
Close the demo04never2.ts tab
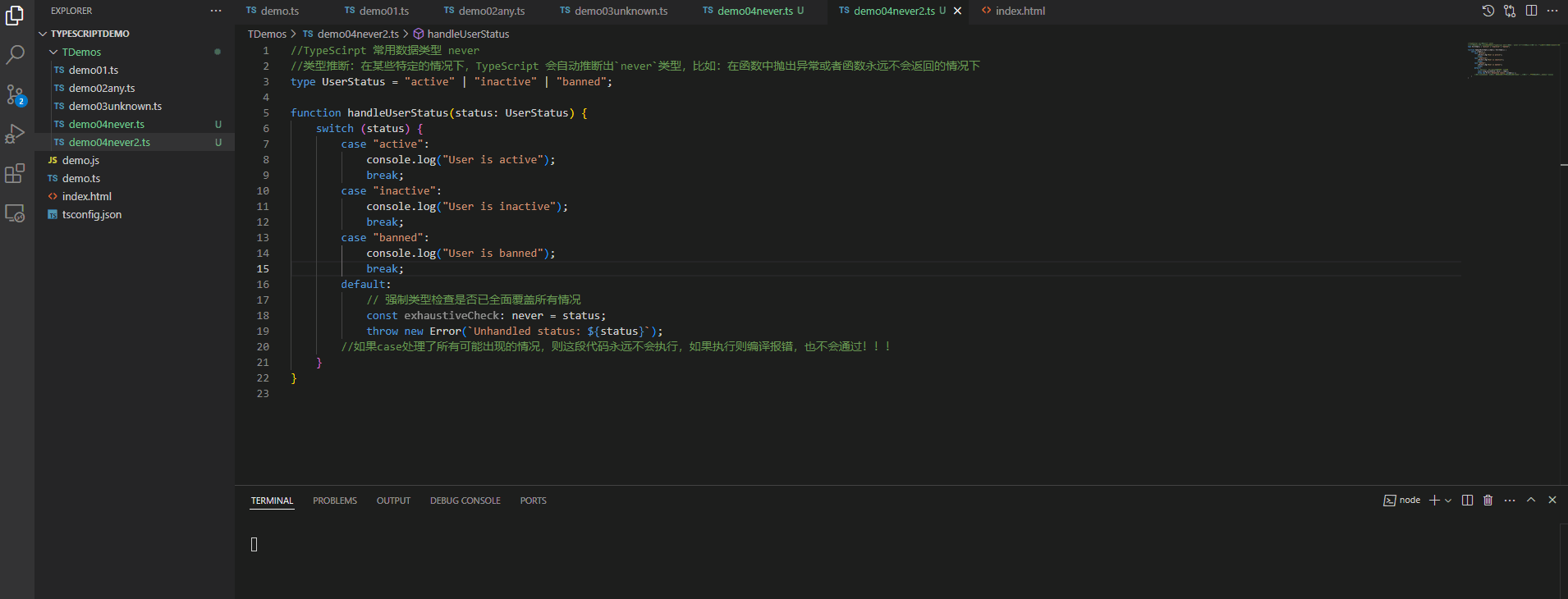957,11
